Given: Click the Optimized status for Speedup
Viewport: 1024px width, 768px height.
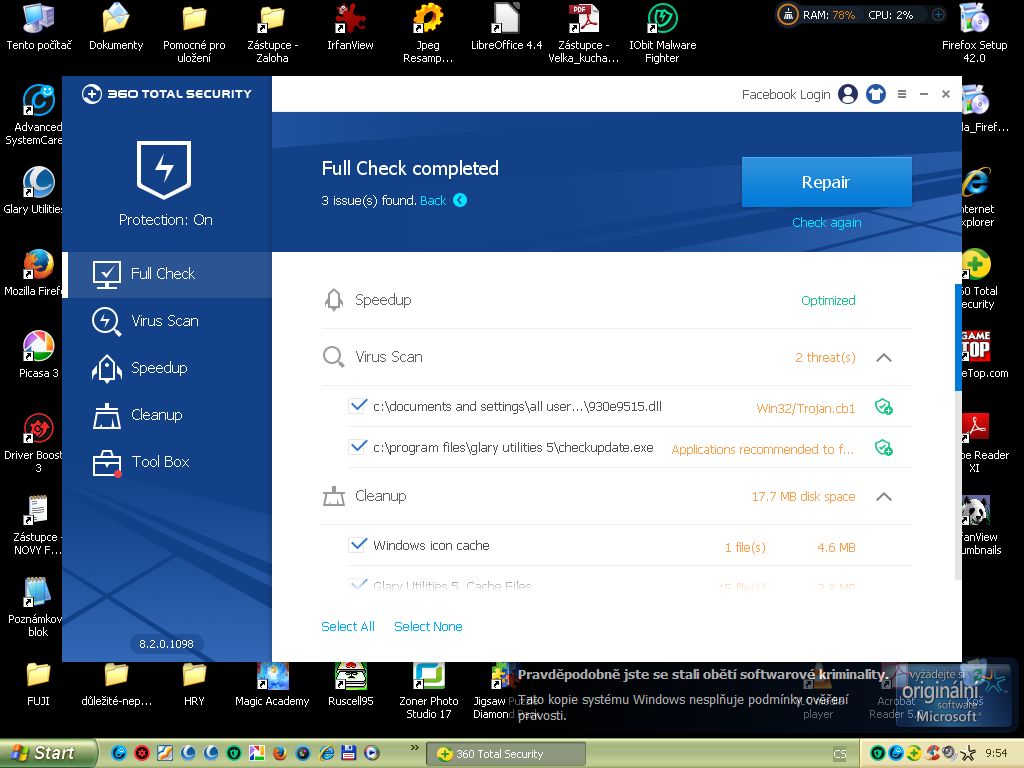Looking at the screenshot, I should tap(828, 301).
